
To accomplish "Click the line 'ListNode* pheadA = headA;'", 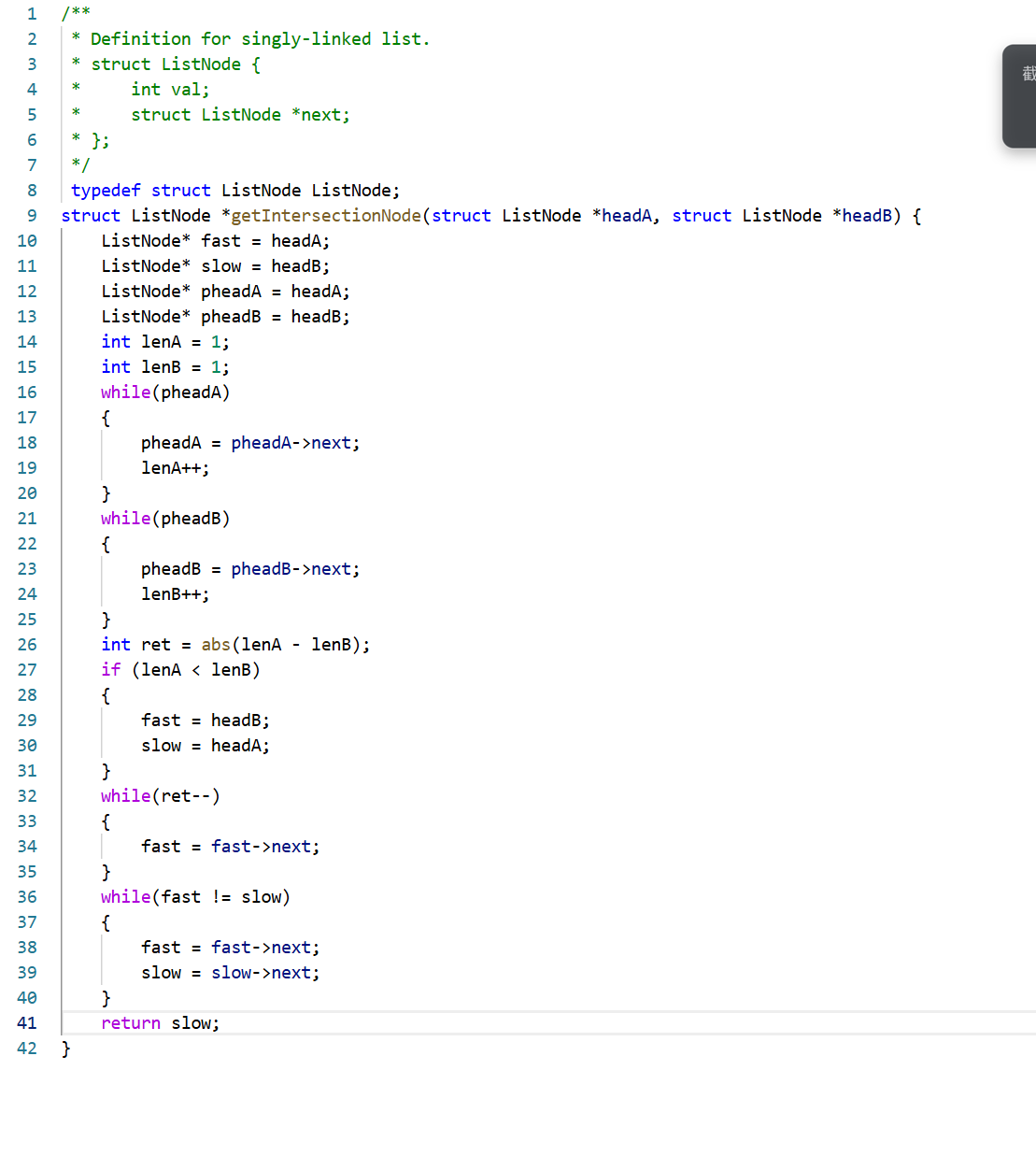I will point(225,292).
